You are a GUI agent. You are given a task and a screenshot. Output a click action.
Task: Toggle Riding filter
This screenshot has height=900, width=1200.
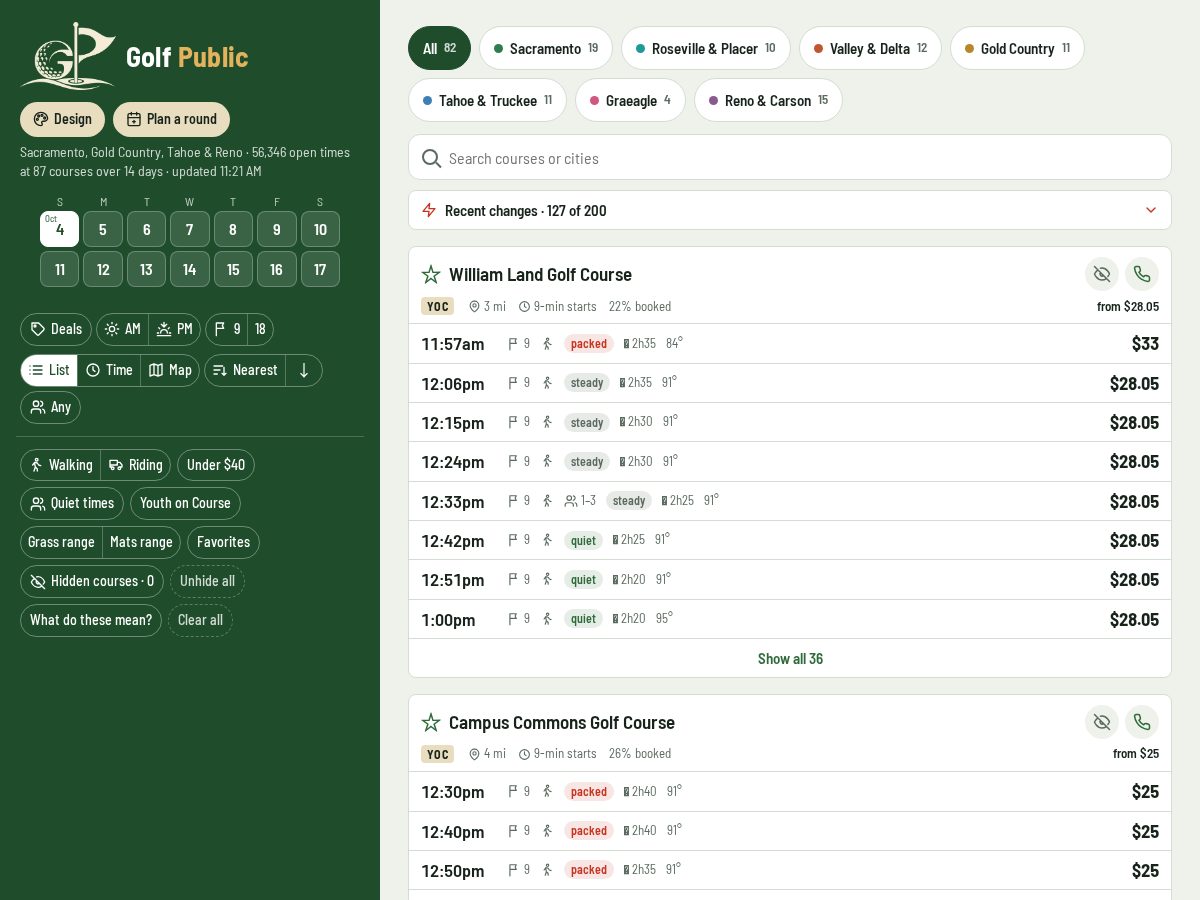pyautogui.click(x=136, y=465)
